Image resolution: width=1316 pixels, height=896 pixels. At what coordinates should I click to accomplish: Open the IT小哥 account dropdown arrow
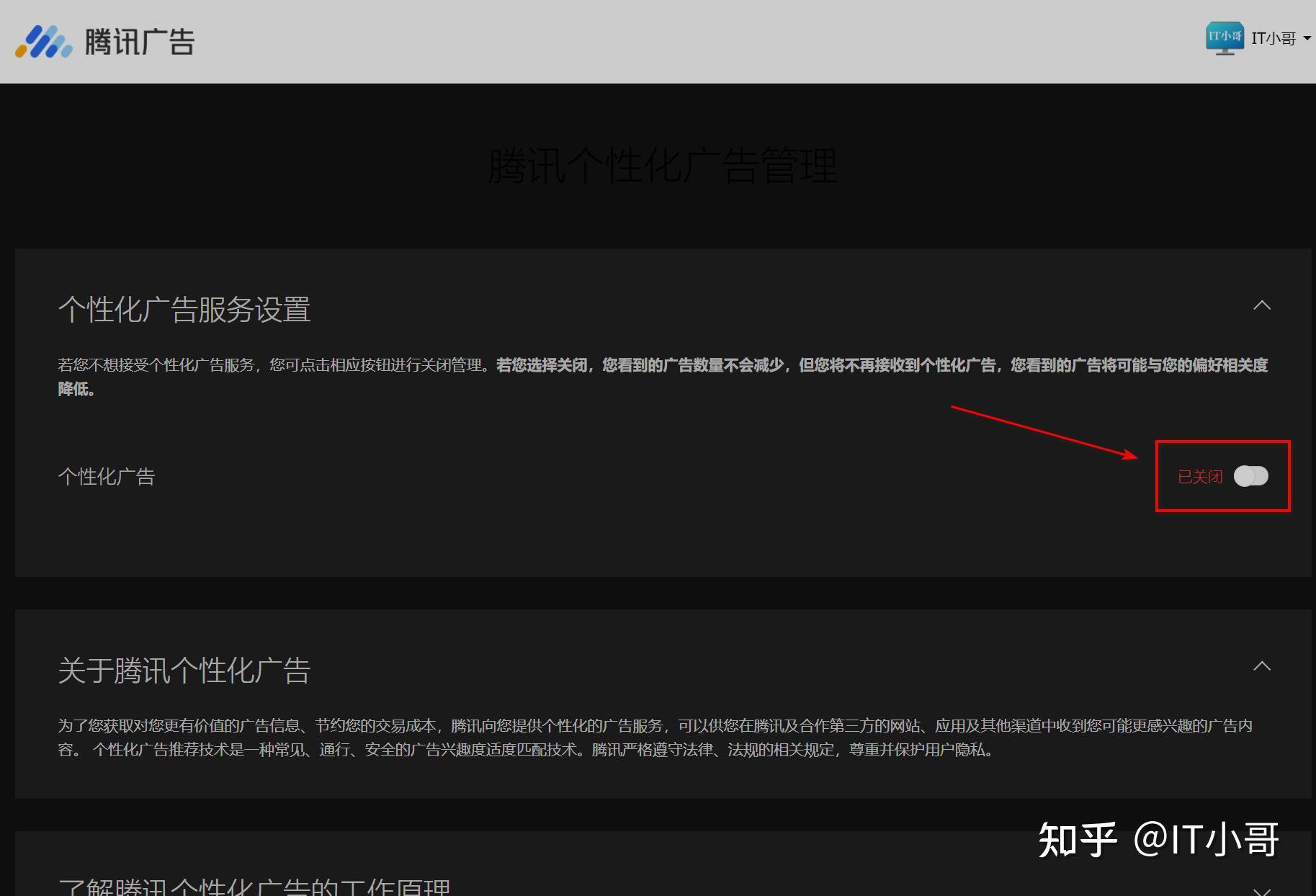[1307, 39]
